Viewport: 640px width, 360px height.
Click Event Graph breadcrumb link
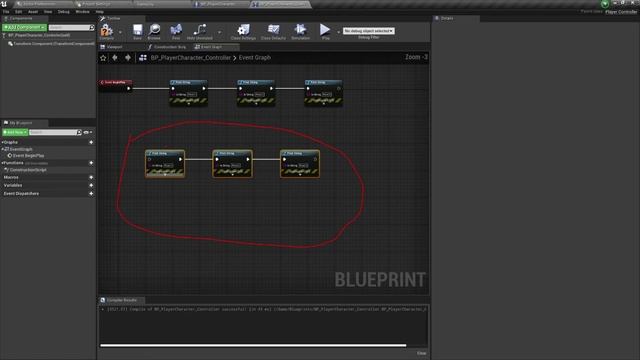(255, 58)
